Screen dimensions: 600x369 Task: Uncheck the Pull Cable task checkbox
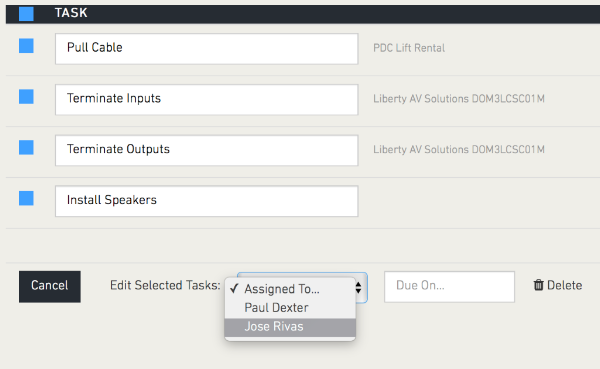[26, 46]
